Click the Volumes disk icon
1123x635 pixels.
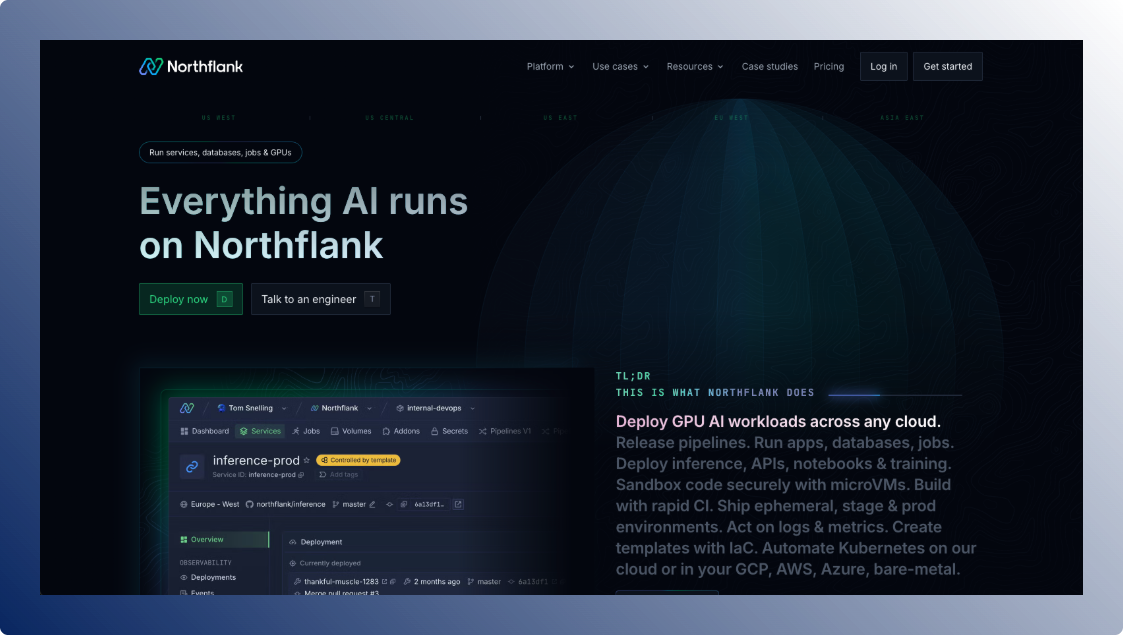334,431
